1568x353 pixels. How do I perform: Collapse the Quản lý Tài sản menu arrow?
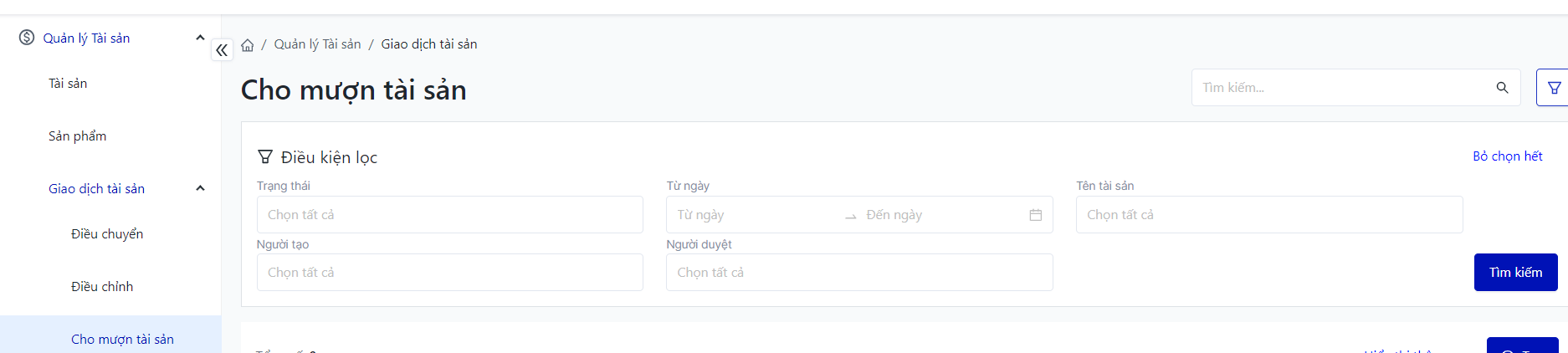pyautogui.click(x=200, y=38)
